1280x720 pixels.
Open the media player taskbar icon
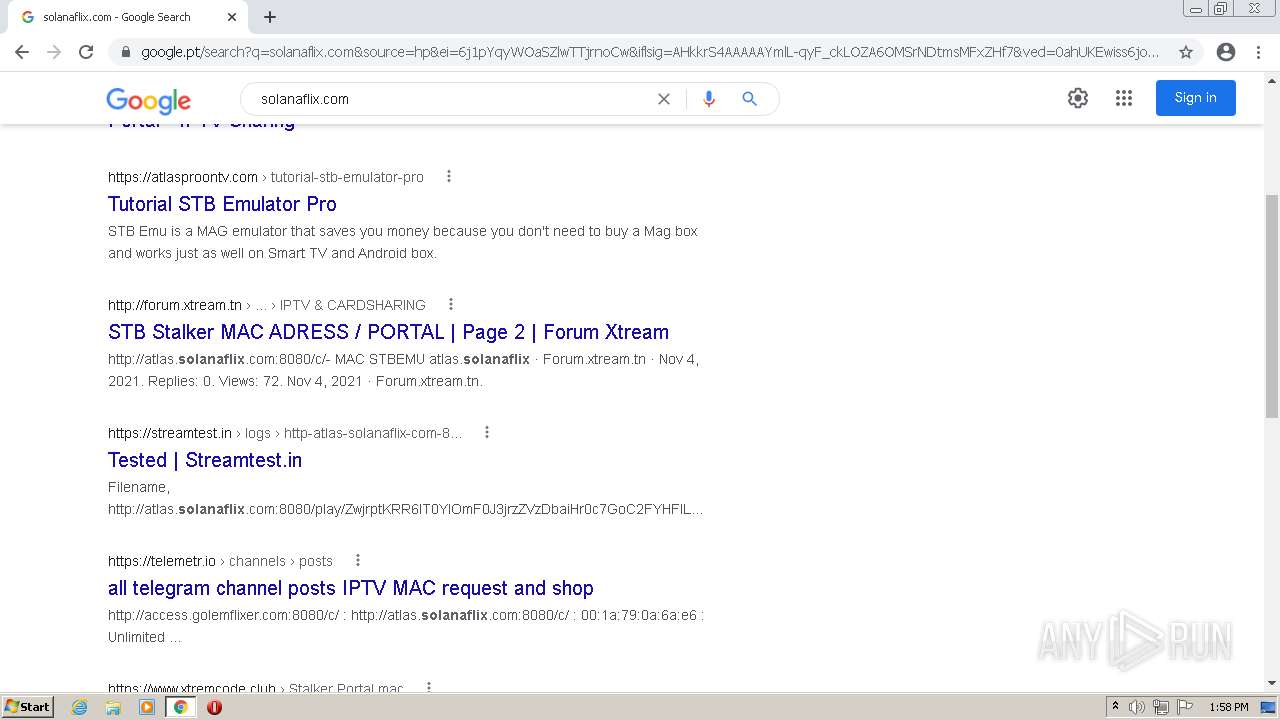[147, 707]
